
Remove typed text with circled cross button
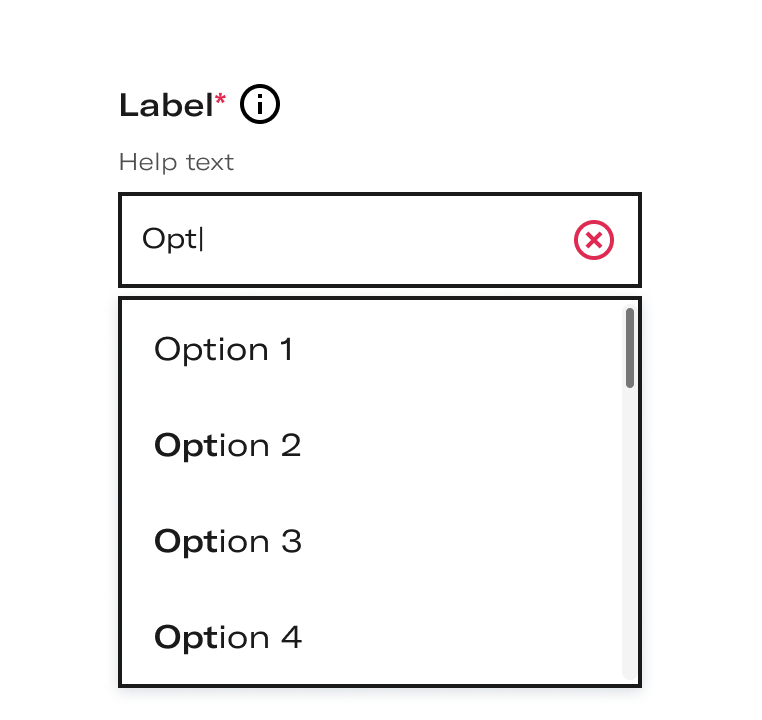click(x=593, y=240)
